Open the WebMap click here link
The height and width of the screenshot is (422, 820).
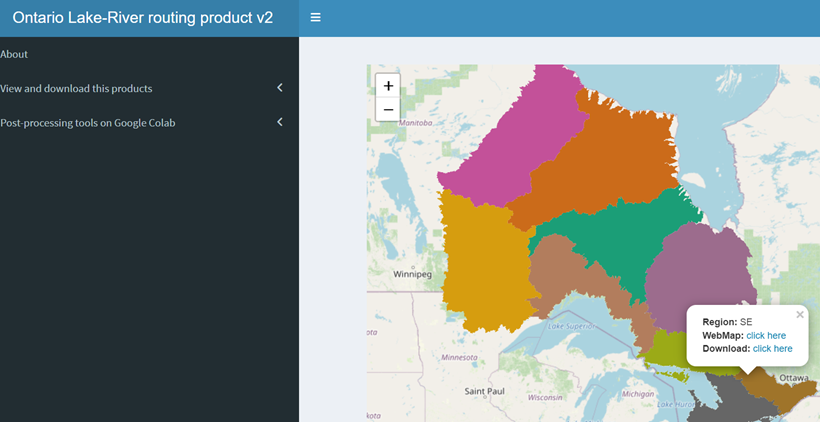[x=765, y=335]
